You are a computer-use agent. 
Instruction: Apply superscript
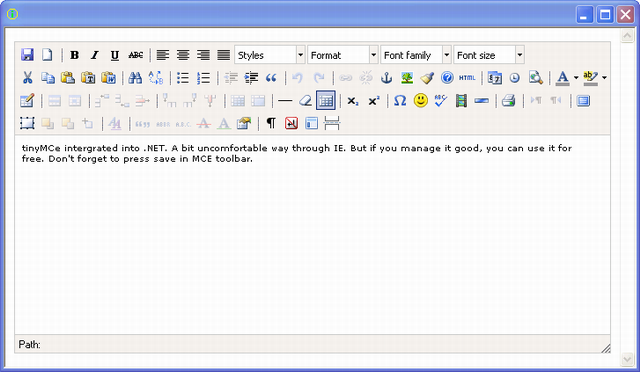373,100
